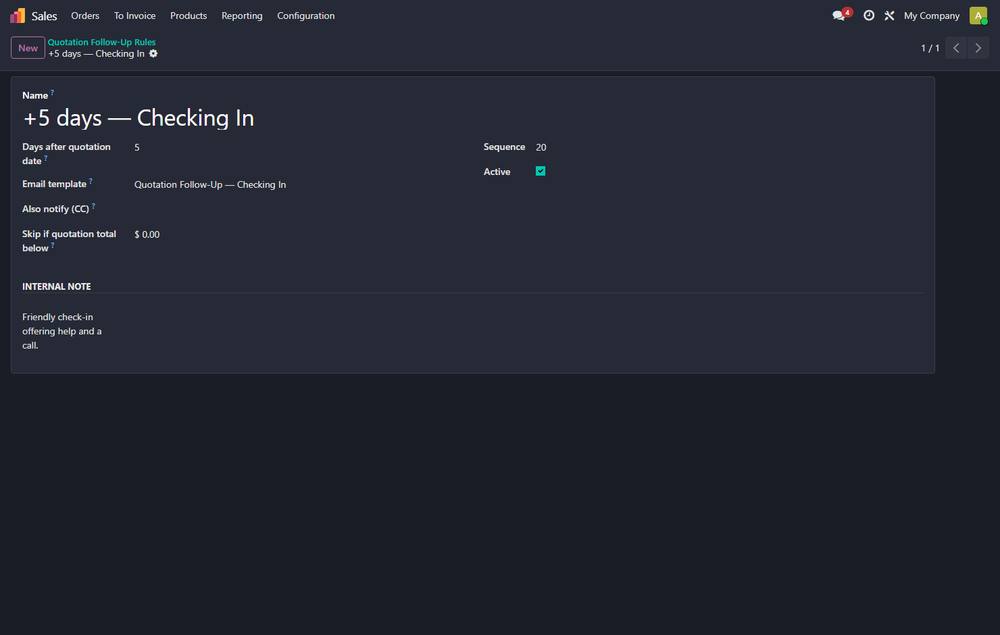Screen dimensions: 1000x635
Task: Click the 1 / 1 pager counter
Action: 930,48
